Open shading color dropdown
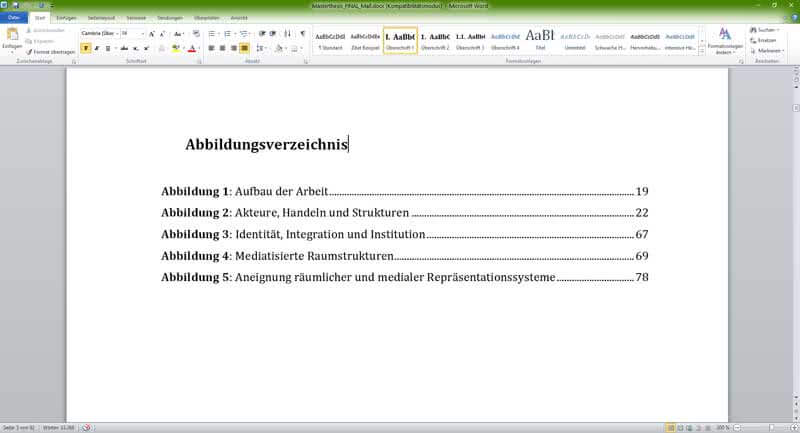This screenshot has height=433, width=800. coord(279,48)
